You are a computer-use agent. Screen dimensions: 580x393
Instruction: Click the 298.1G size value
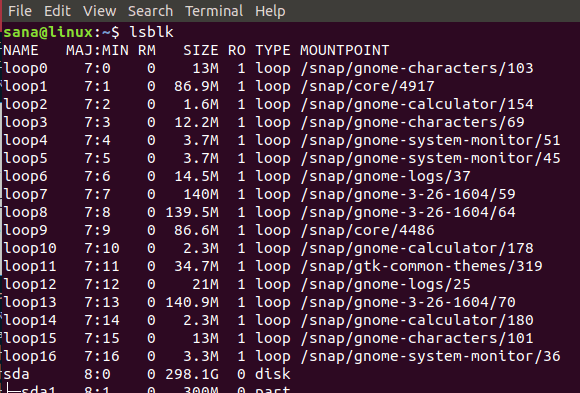192,374
